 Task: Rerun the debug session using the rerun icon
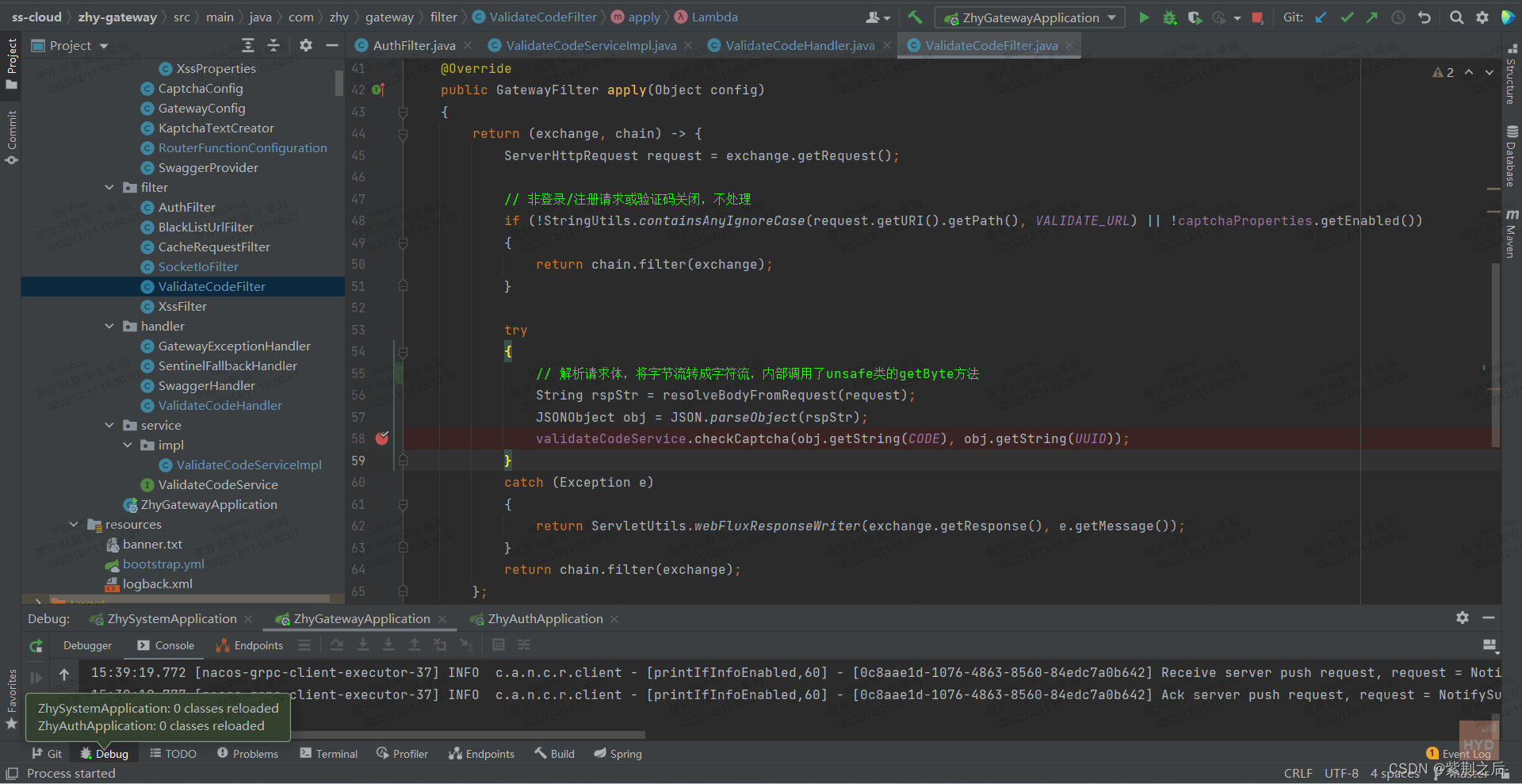[36, 646]
